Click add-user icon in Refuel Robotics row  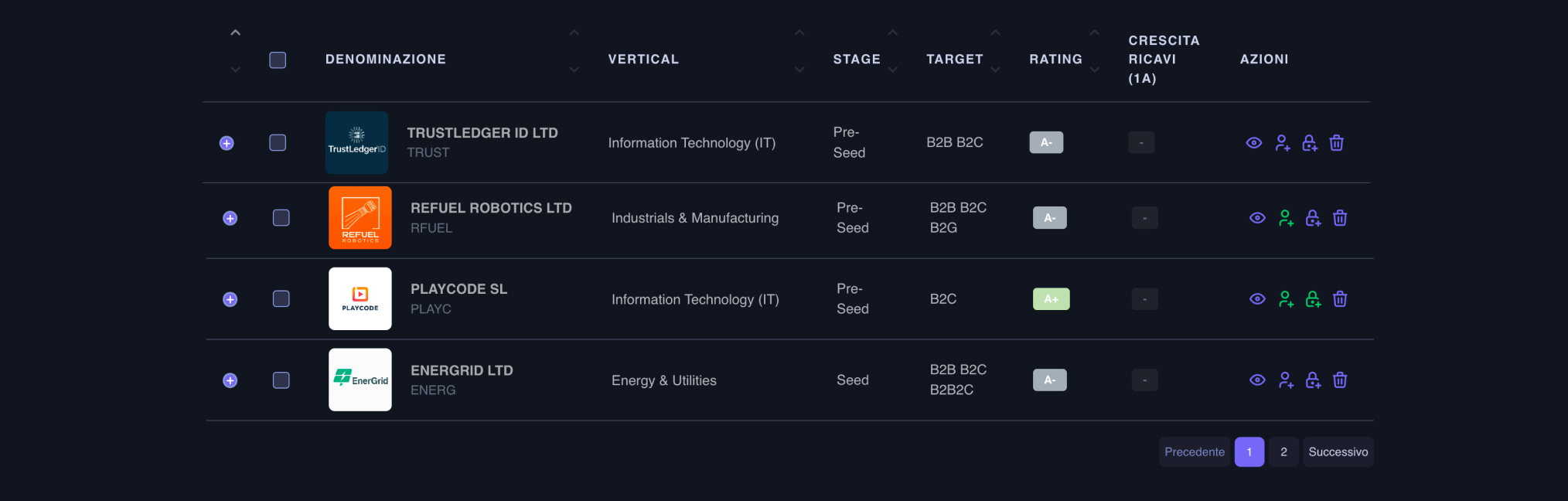point(1286,219)
